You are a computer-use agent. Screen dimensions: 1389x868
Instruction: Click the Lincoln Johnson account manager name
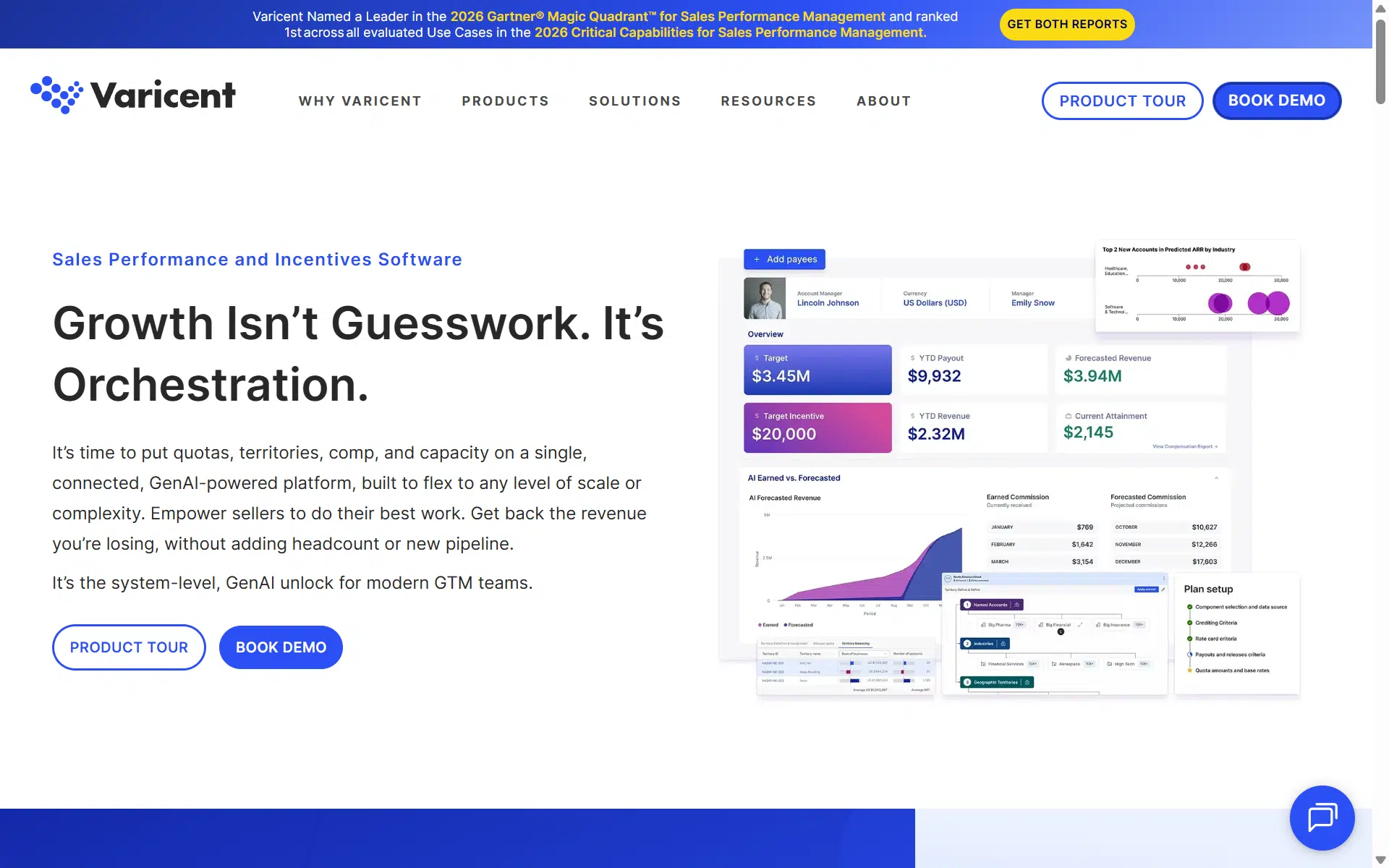[828, 303]
